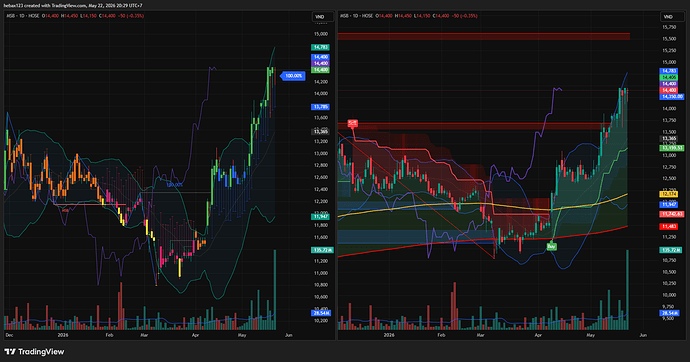Click the tallest latest volume bar on left chart

(x=275, y=290)
